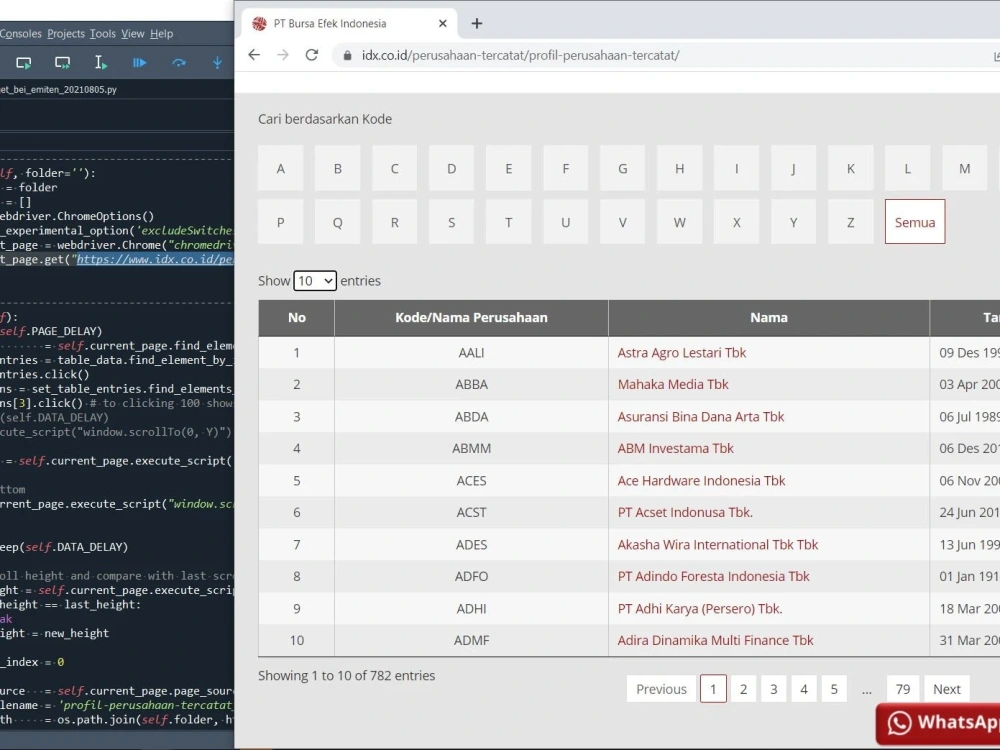This screenshot has height=750, width=1000.
Task: Click the padlock site info icon
Action: [348, 55]
